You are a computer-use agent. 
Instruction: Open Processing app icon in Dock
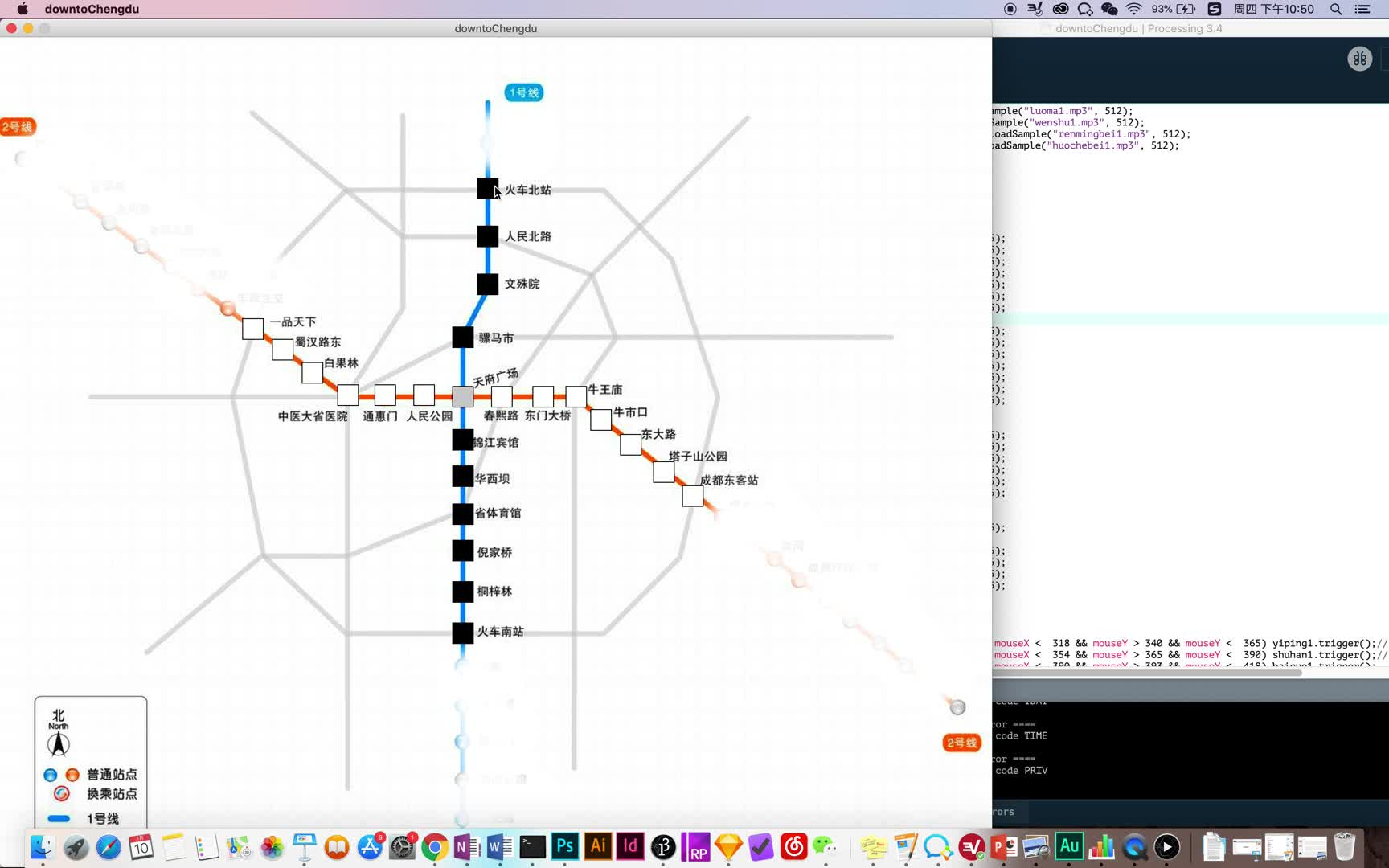pos(663,846)
